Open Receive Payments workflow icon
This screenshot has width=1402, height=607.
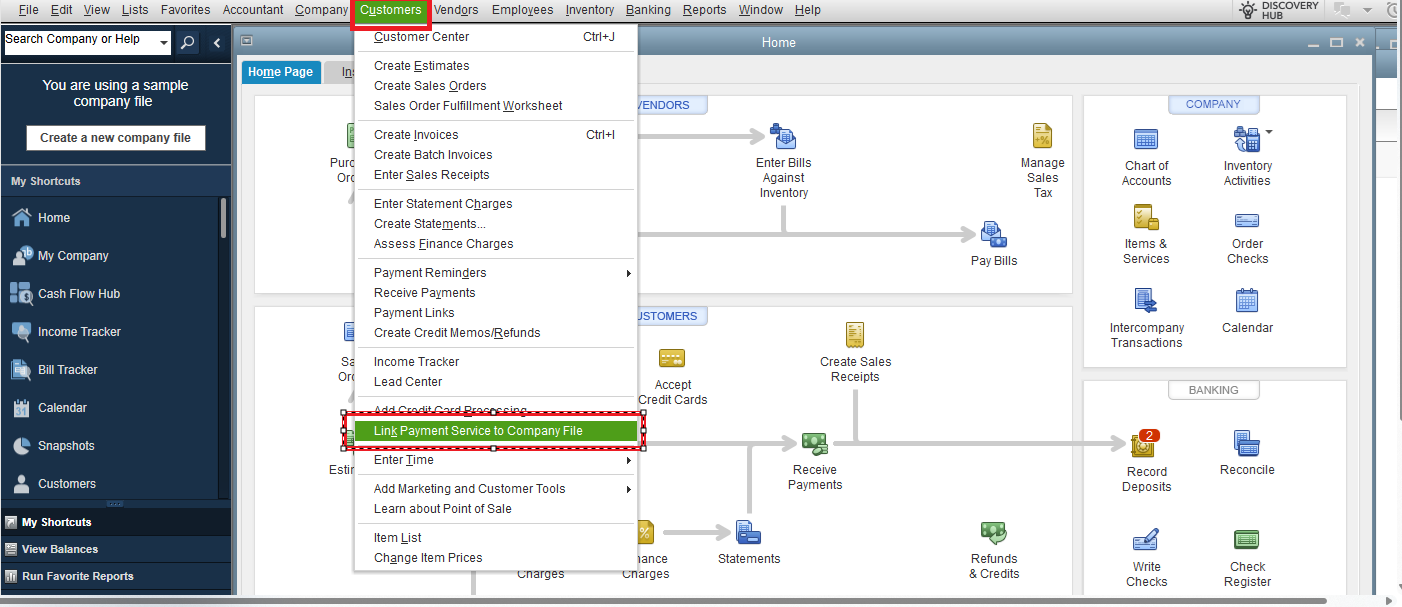tap(815, 443)
